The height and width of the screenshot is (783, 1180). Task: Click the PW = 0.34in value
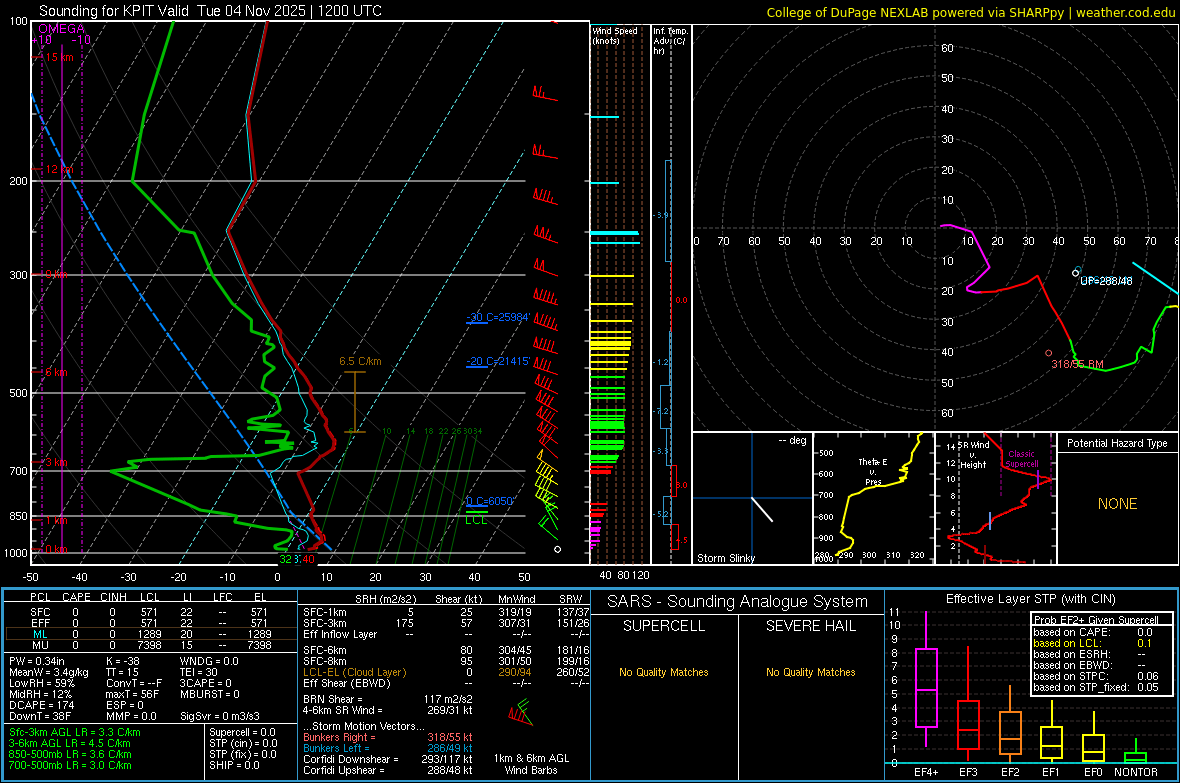[x=37, y=661]
